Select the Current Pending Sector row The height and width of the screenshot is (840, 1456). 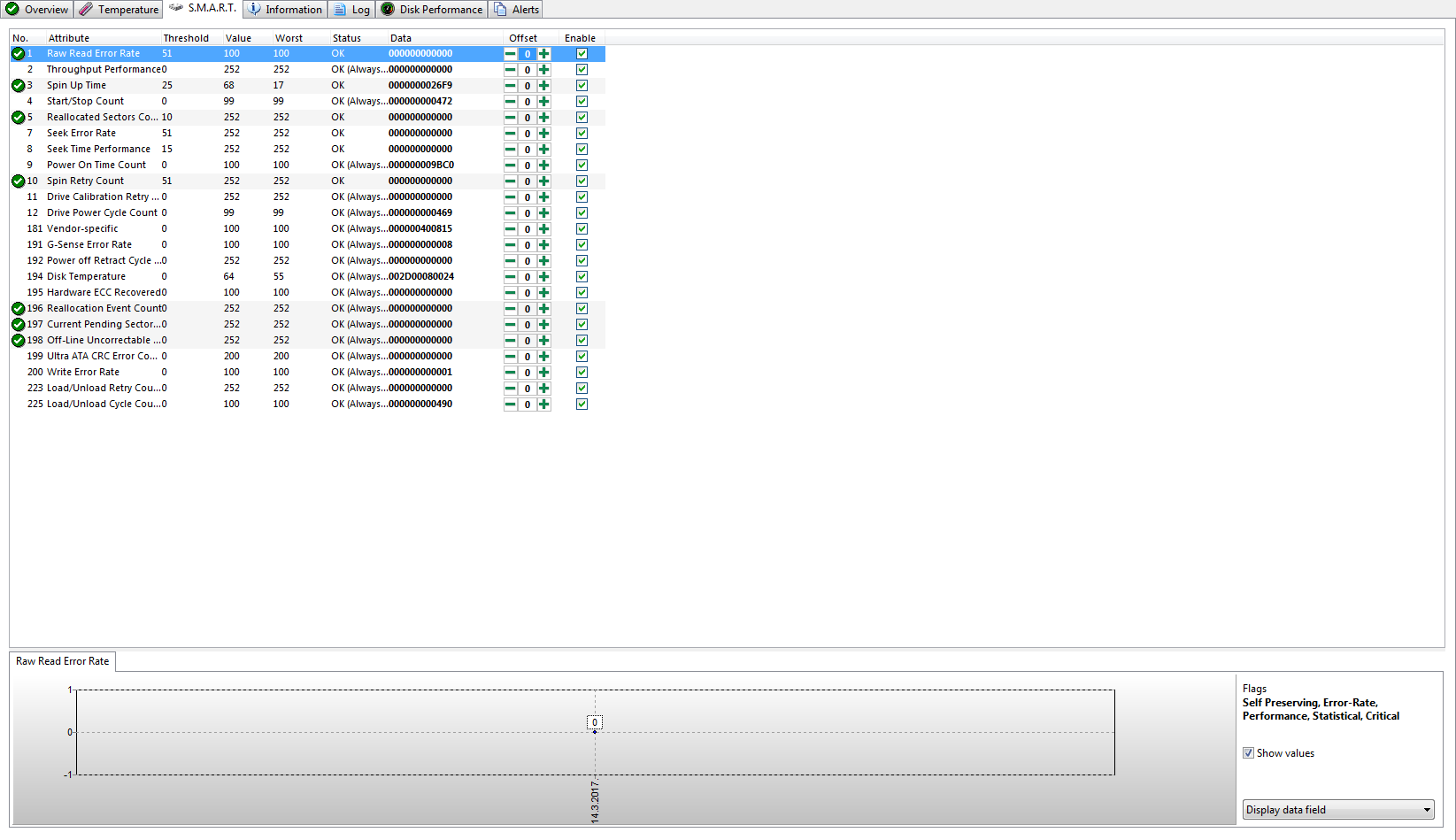point(104,325)
